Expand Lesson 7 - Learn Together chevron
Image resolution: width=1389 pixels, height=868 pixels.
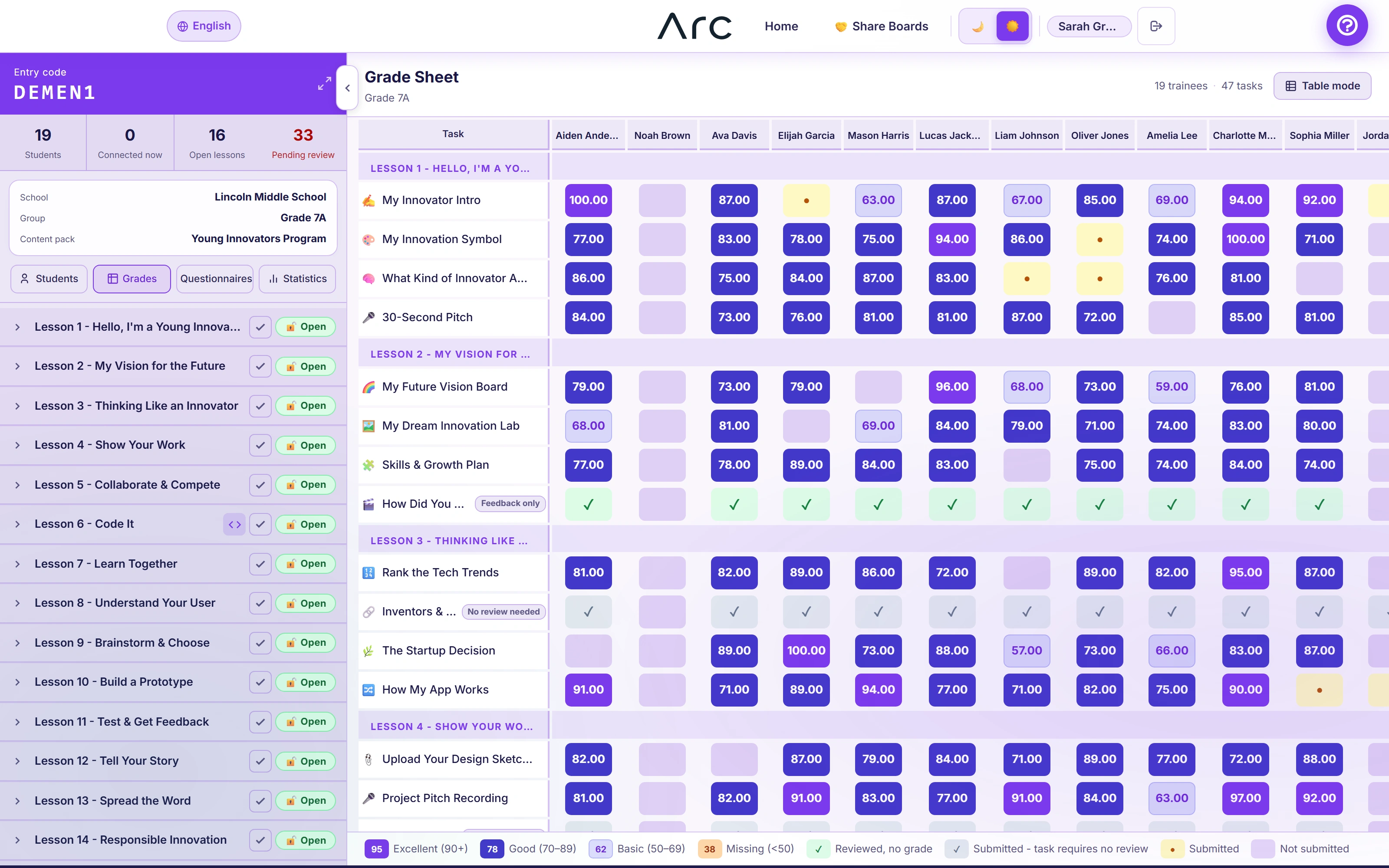point(17,564)
